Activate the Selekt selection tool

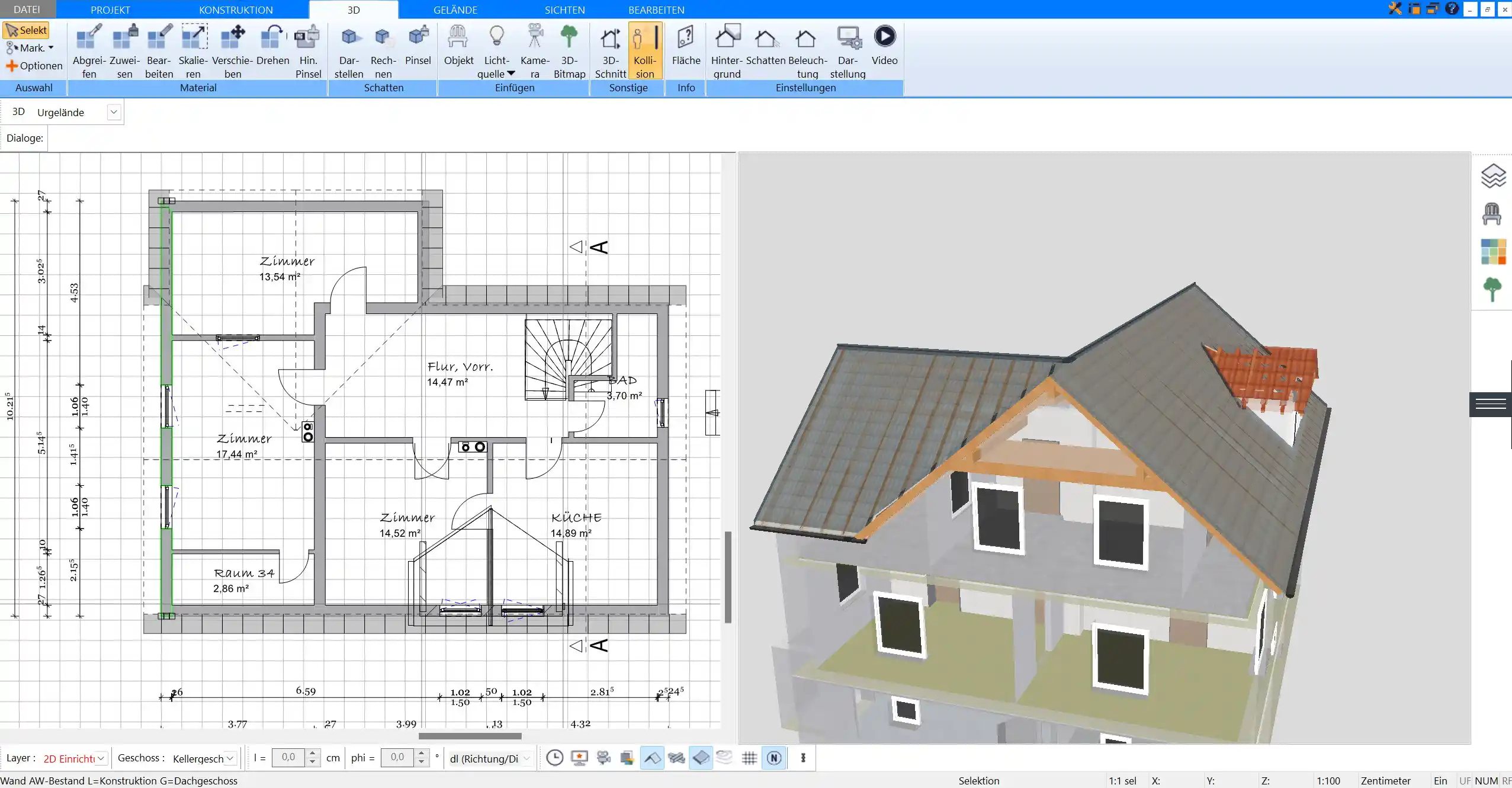pos(26,30)
